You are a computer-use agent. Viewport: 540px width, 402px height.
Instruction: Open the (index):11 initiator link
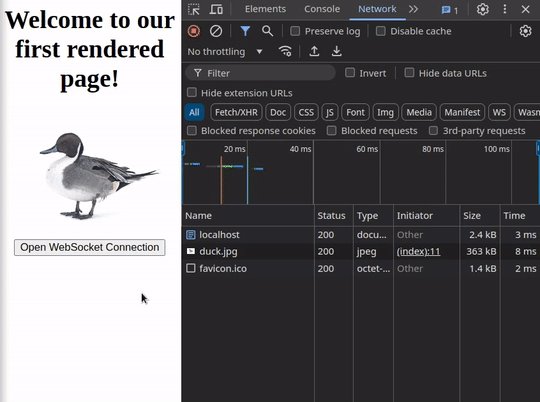418,251
